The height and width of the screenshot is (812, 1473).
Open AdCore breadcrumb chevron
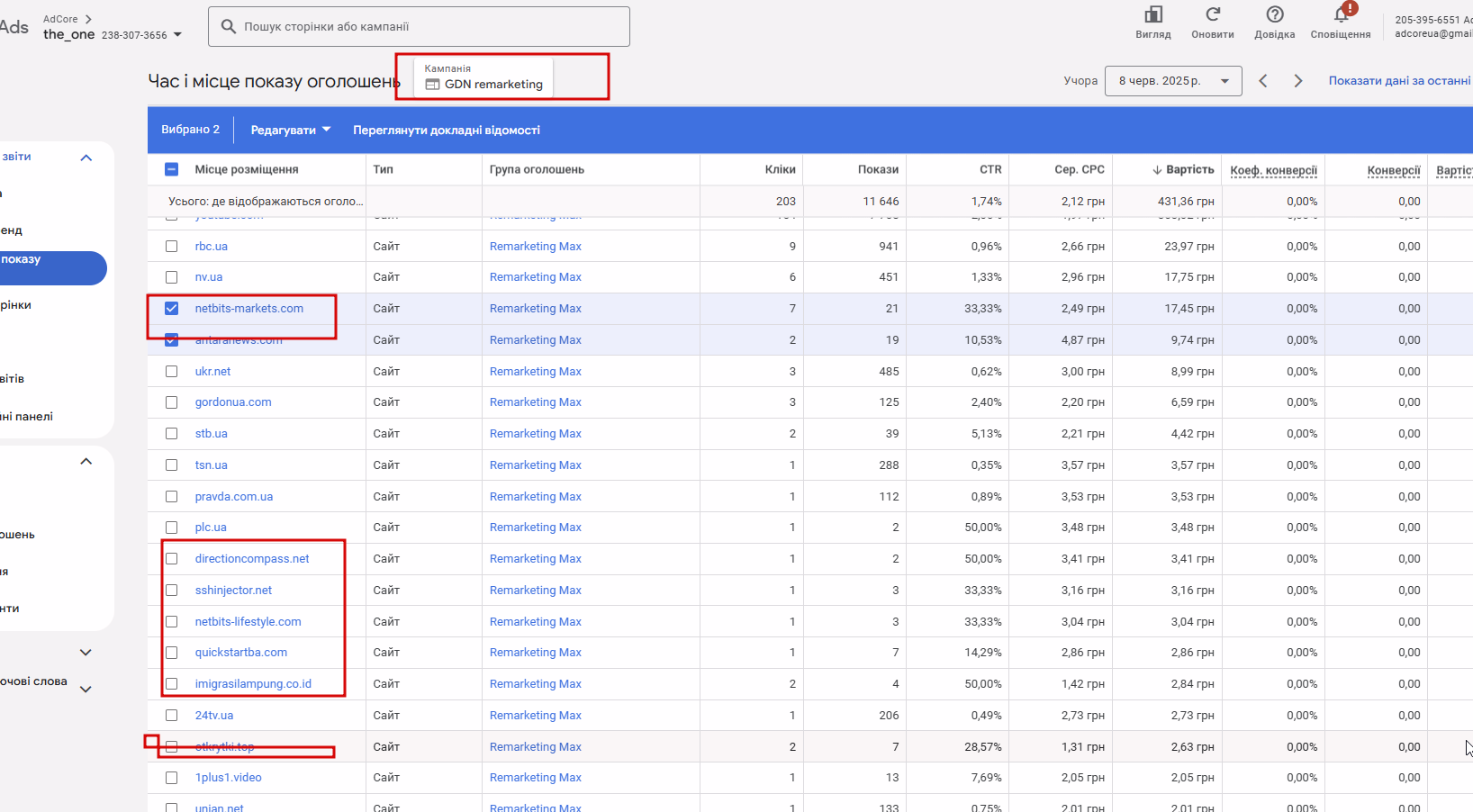pyautogui.click(x=88, y=19)
